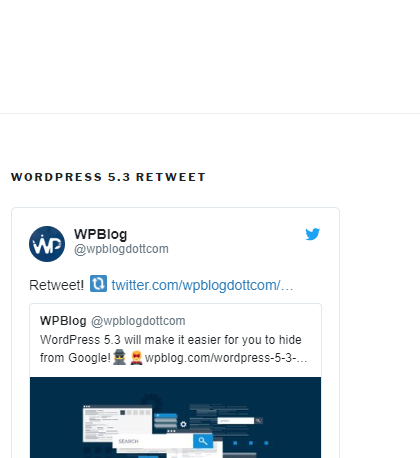Click @wpblogdottcom handle in quoted tweet
Viewport: 420px width, 458px height.
[138, 321]
